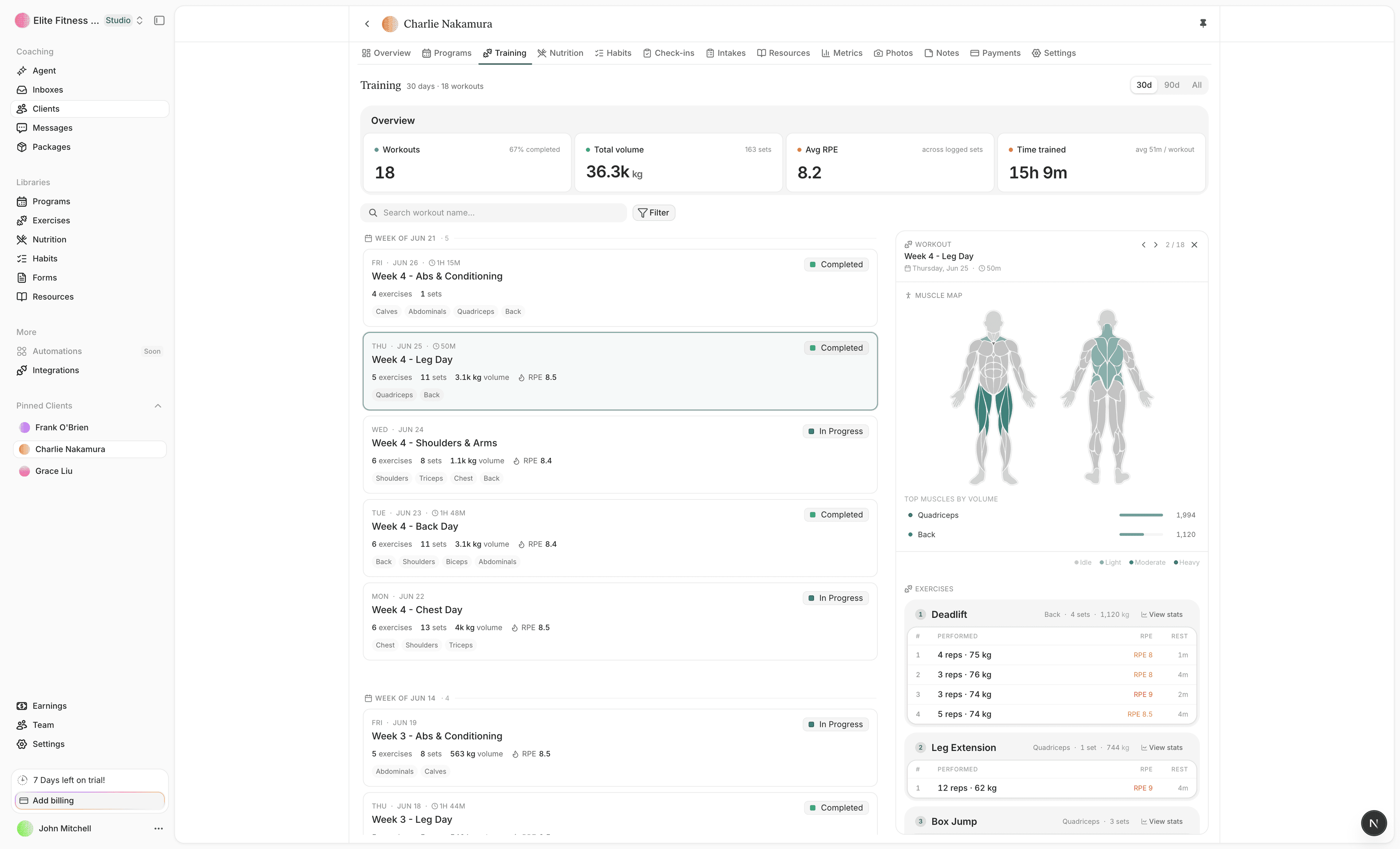1400x849 pixels.
Task: Open the Week 4 - Shoulders & Arms workout
Action: 620,455
